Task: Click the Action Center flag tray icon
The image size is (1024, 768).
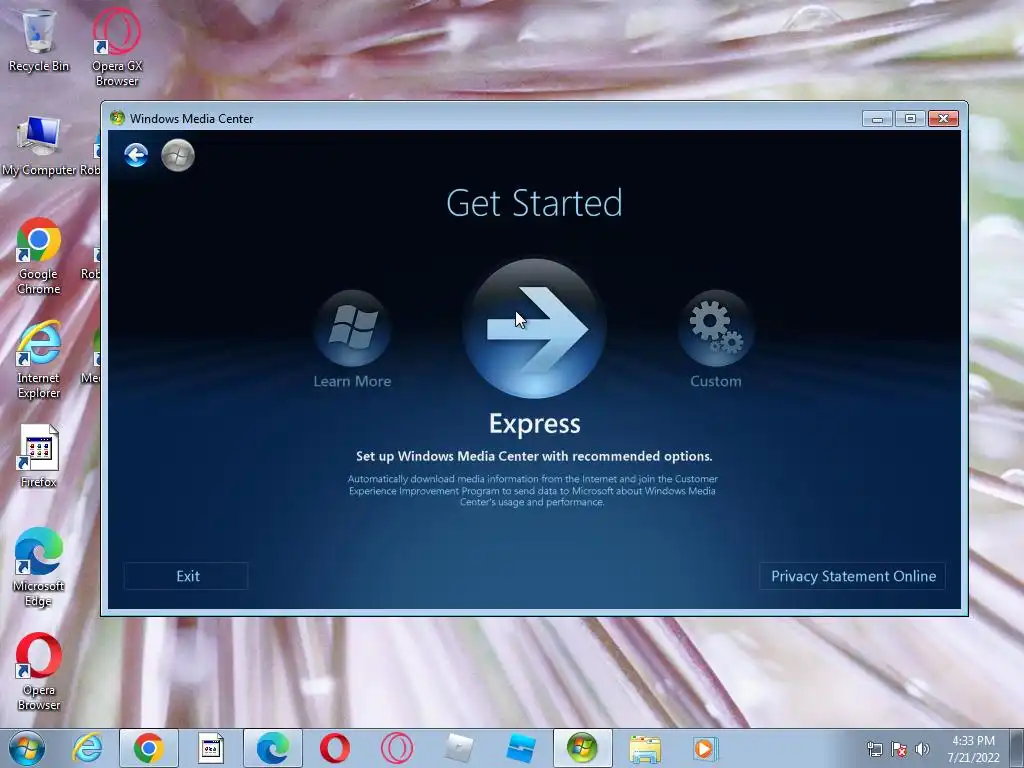Action: 899,749
